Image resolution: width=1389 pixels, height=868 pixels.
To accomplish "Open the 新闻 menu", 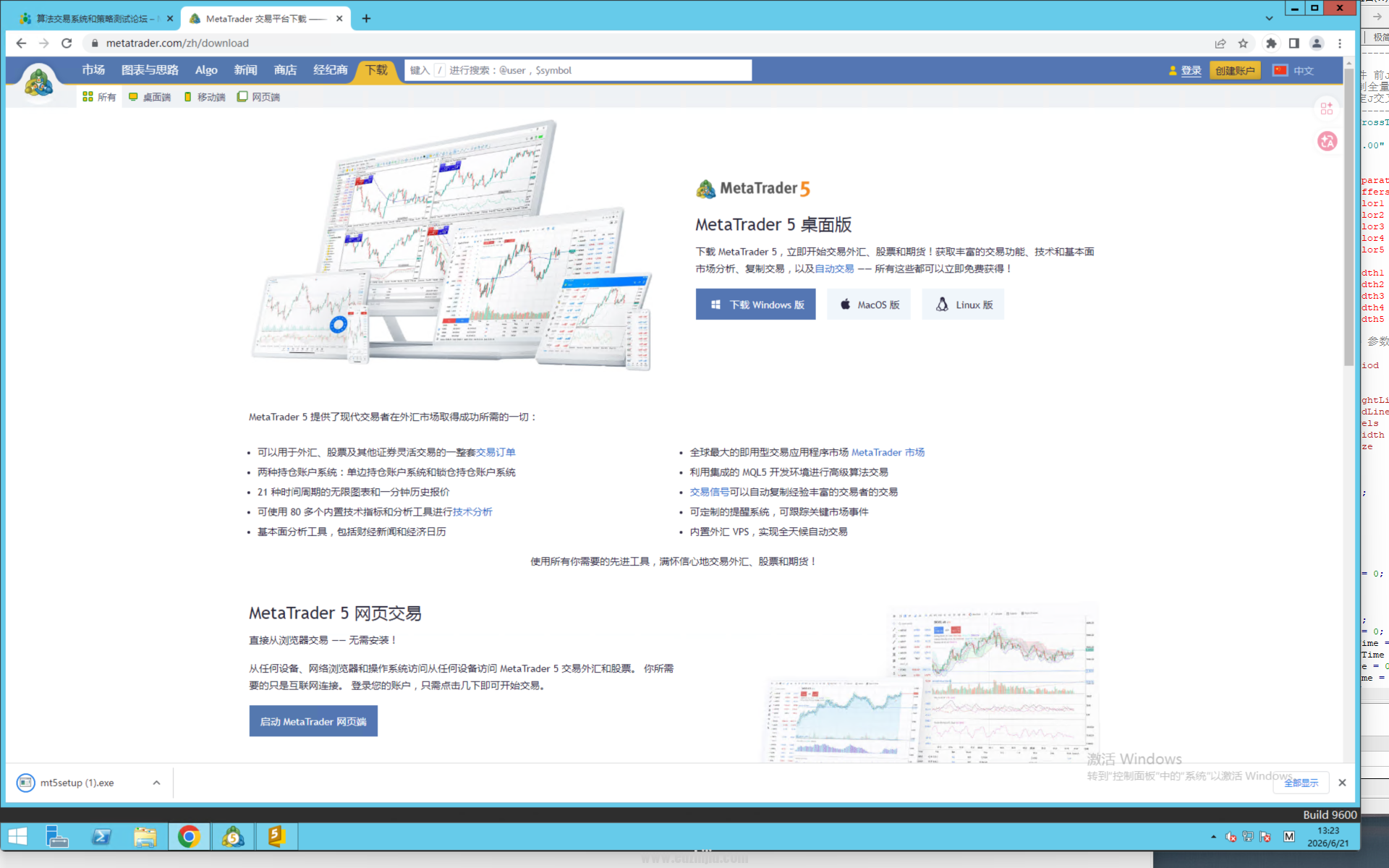I will point(246,70).
